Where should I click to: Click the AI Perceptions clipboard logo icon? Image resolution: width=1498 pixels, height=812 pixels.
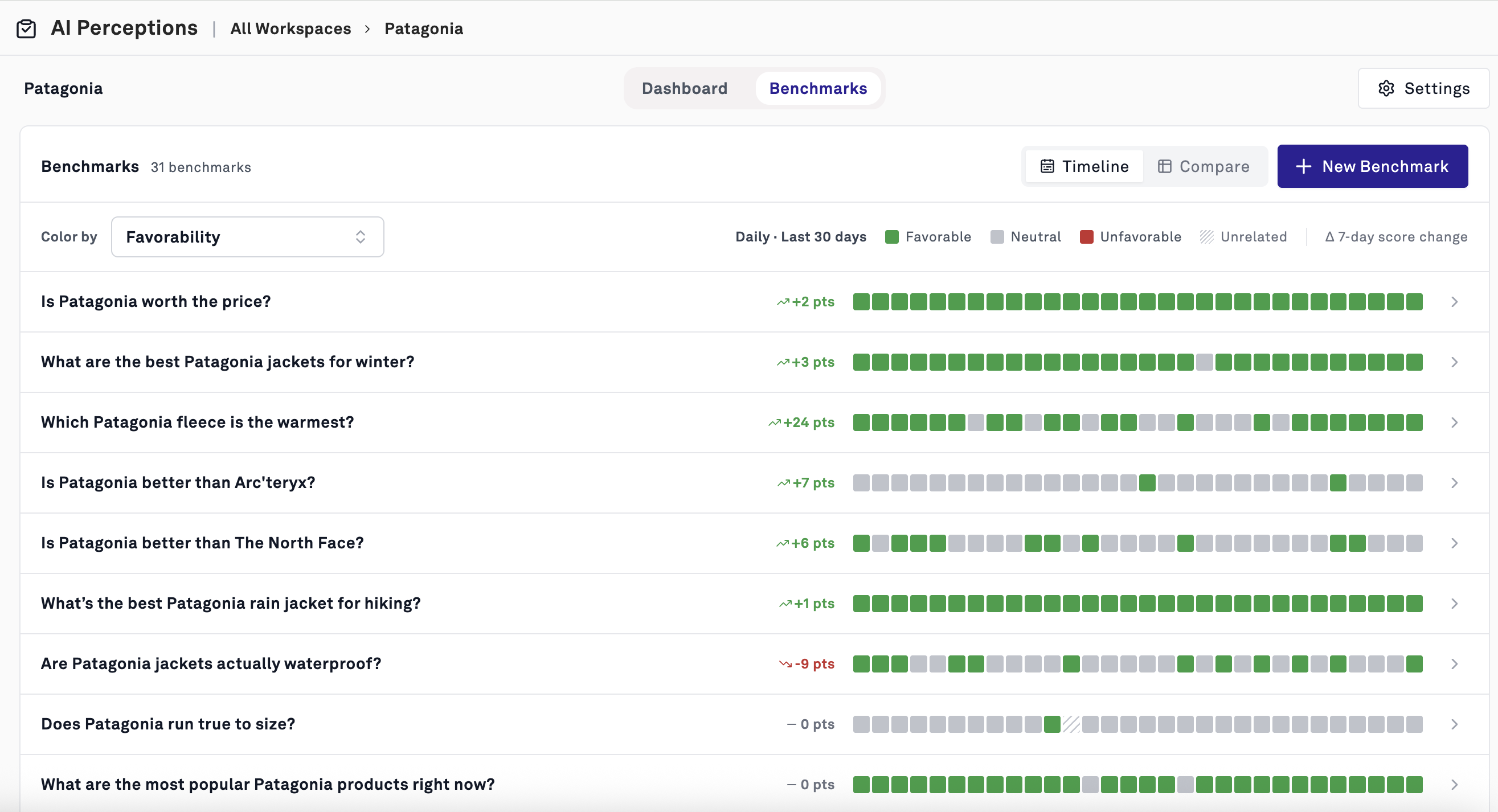[26, 28]
